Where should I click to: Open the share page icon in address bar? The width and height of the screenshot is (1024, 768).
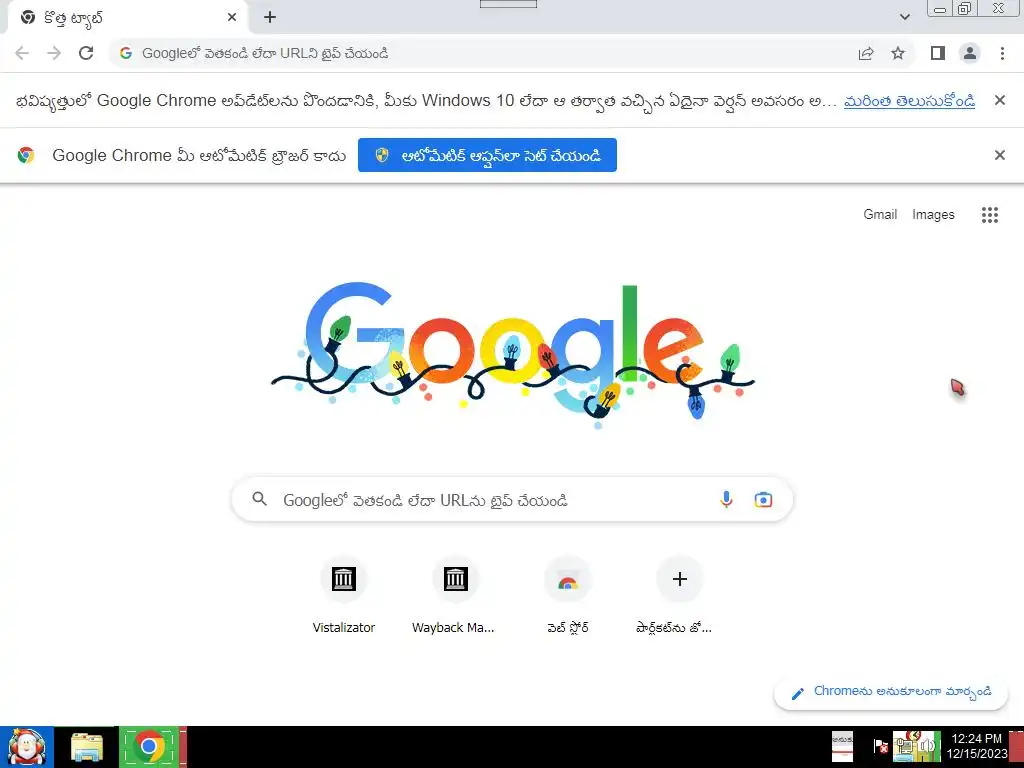click(866, 53)
